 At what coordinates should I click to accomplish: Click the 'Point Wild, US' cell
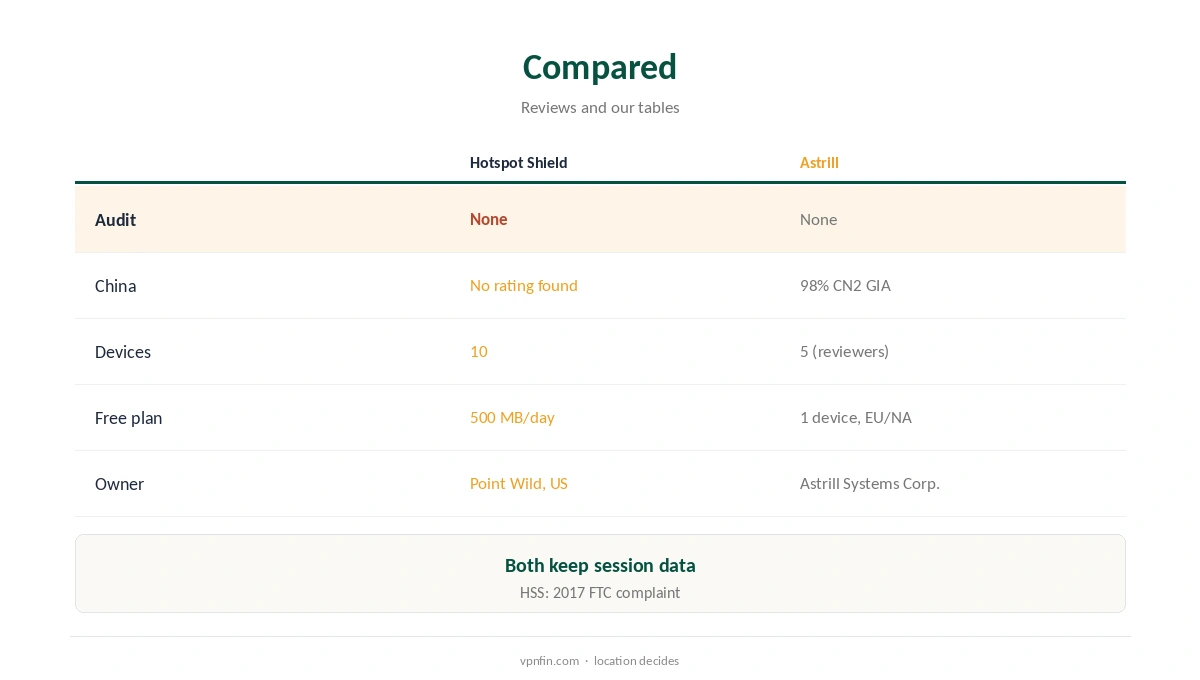518,483
